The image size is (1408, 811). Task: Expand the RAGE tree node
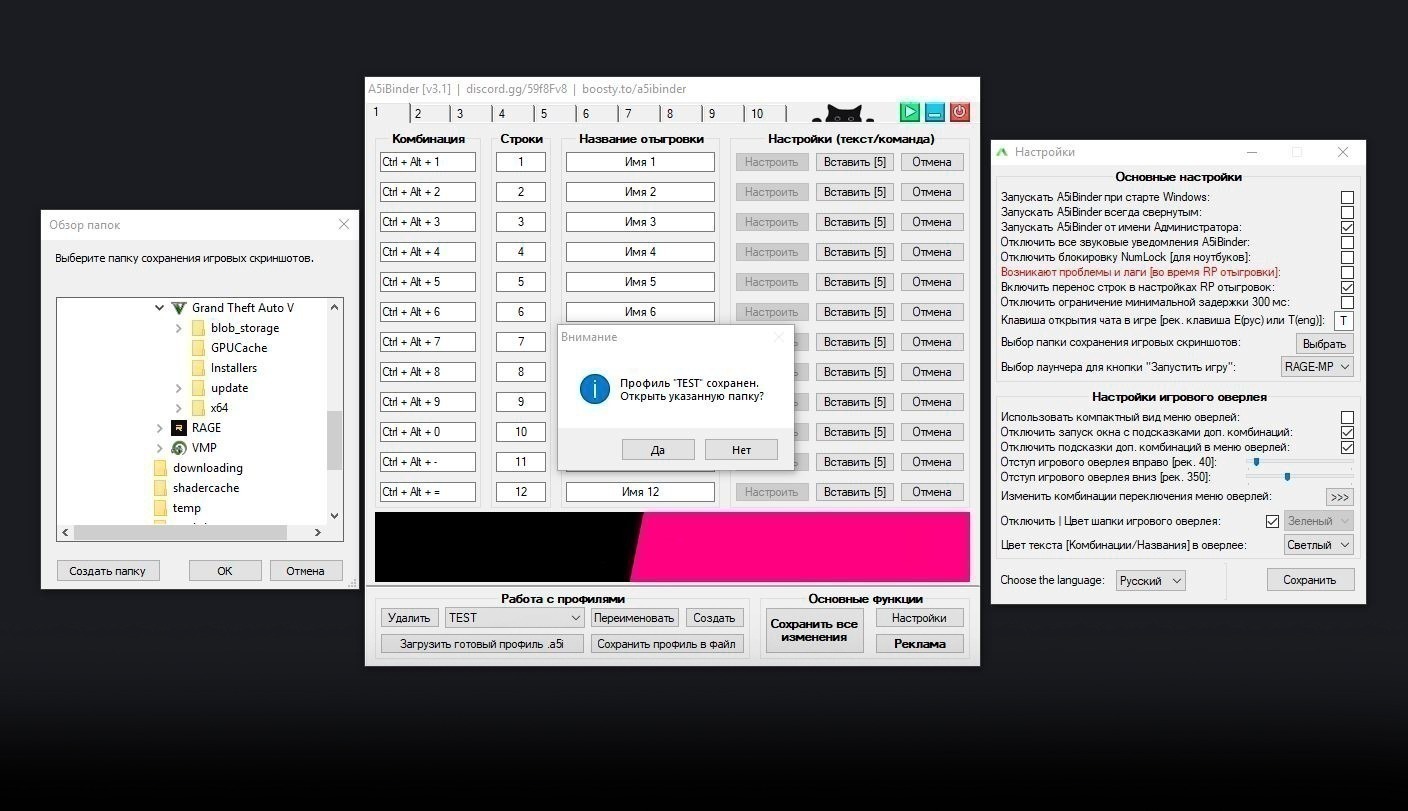point(159,428)
